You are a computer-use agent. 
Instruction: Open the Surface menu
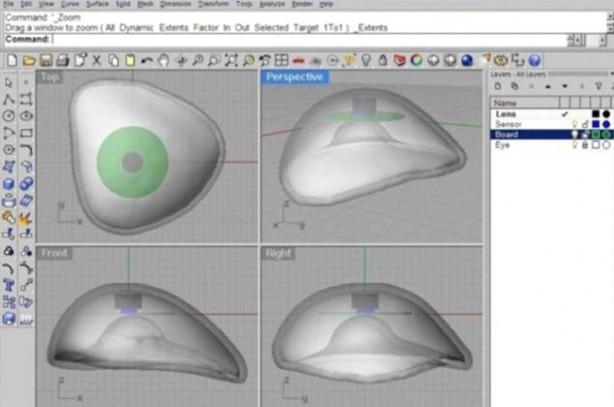(x=95, y=4)
